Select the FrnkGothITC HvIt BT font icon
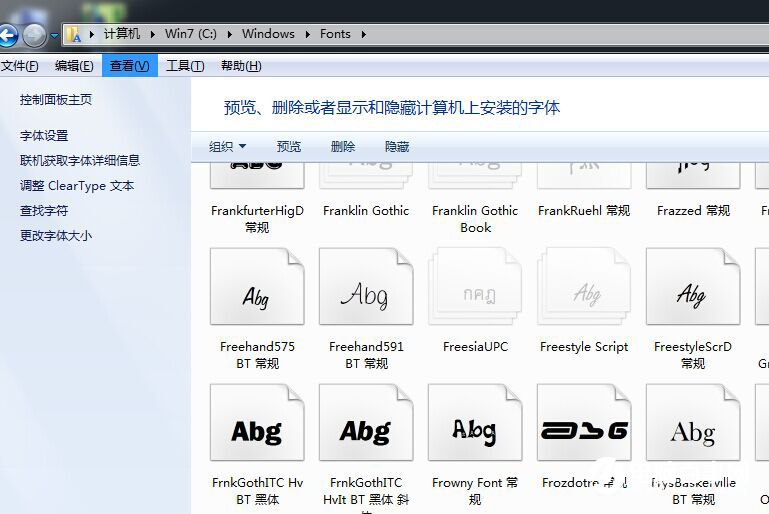This screenshot has height=514, width=769. point(366,422)
